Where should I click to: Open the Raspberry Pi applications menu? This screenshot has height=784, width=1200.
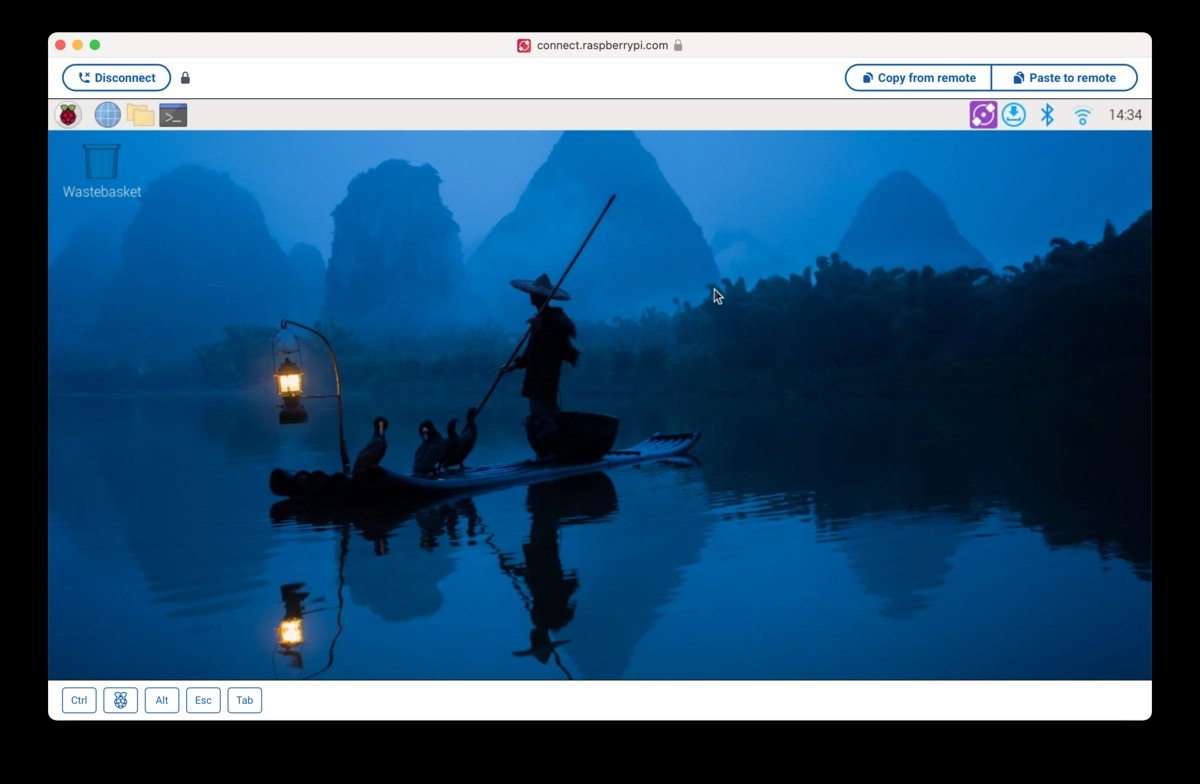click(x=67, y=114)
